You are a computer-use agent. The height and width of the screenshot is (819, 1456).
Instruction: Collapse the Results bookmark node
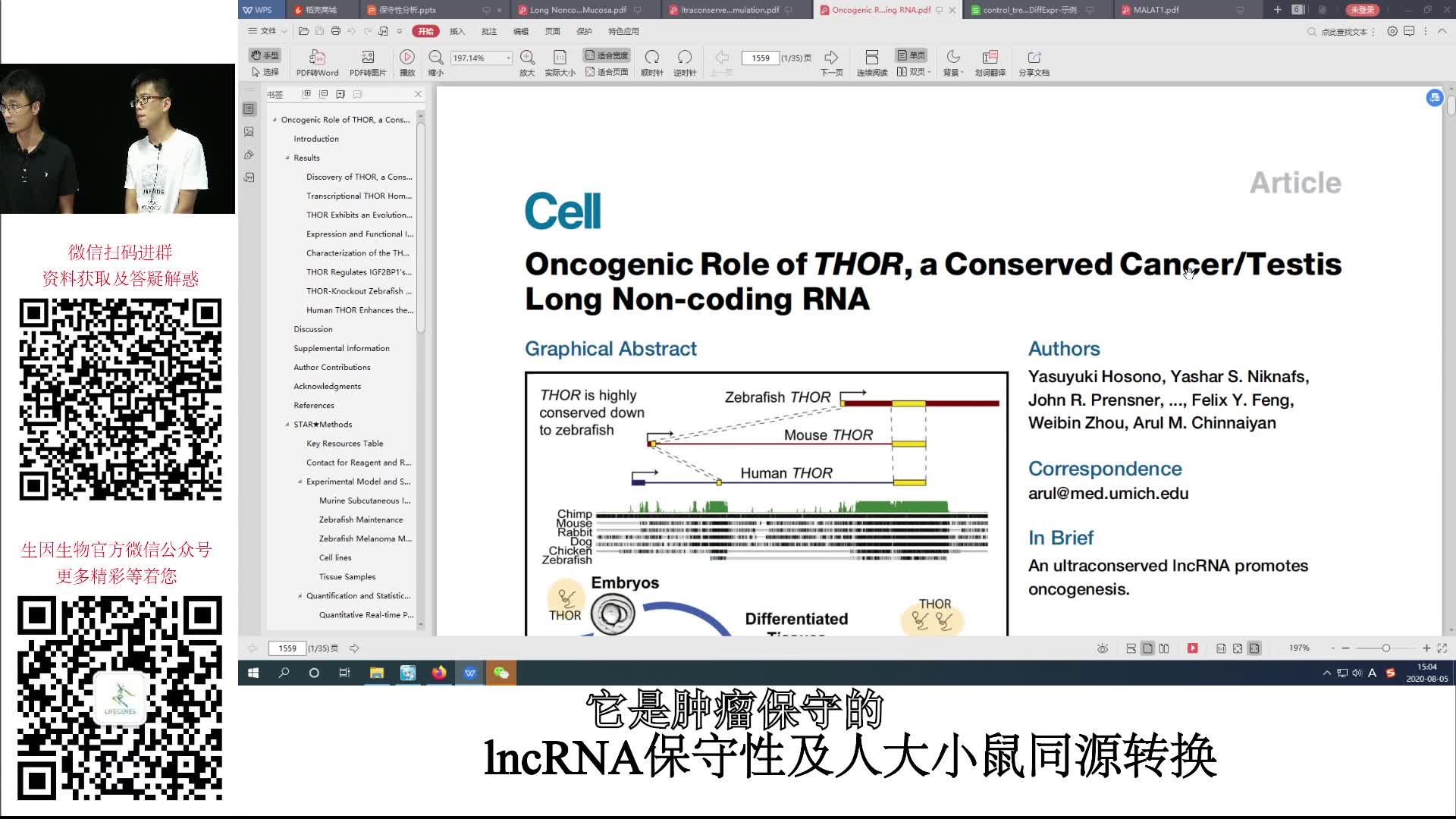click(x=287, y=158)
